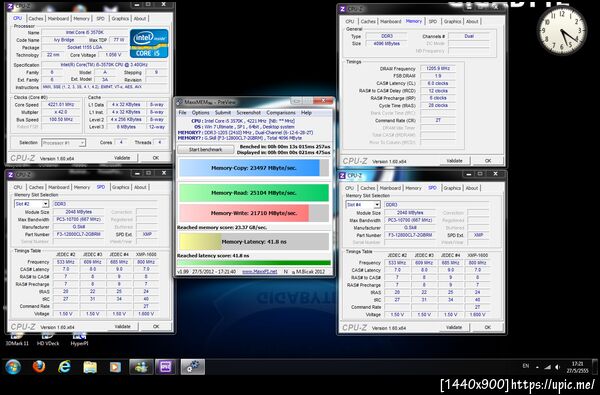Open the Help menu in MaxxMEM
The image size is (600, 395).
(306, 113)
